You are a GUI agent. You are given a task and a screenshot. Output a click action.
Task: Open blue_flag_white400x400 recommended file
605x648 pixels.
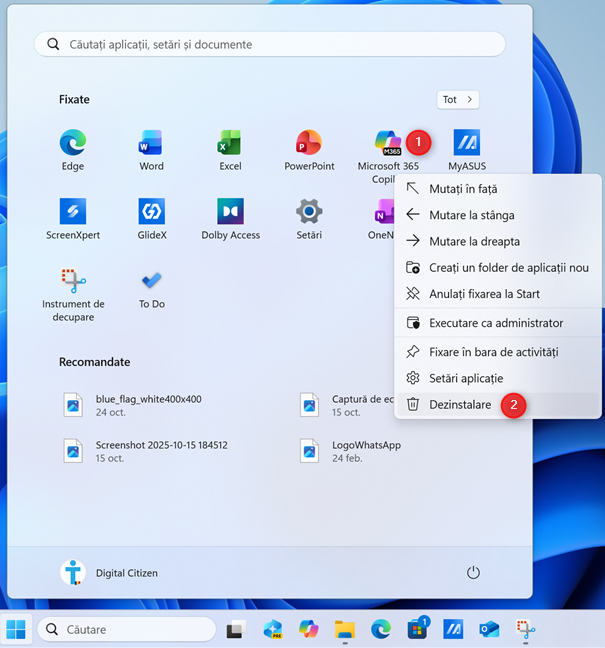click(132, 405)
